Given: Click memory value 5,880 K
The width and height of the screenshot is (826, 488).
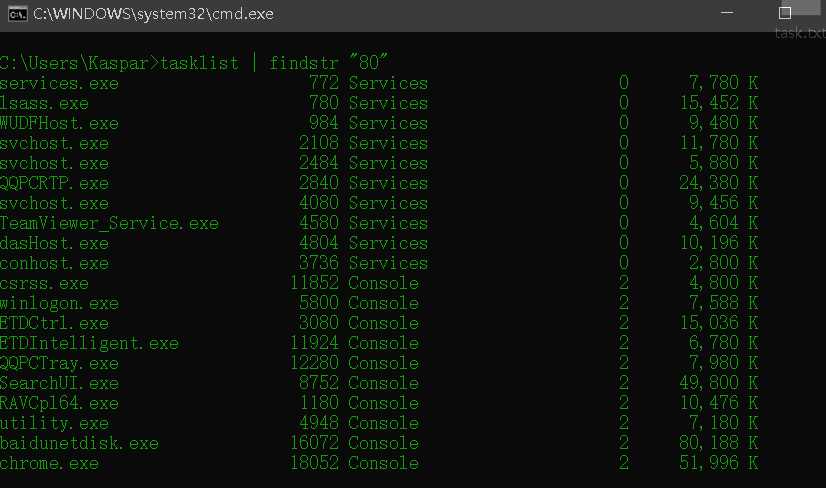Looking at the screenshot, I should (724, 163).
